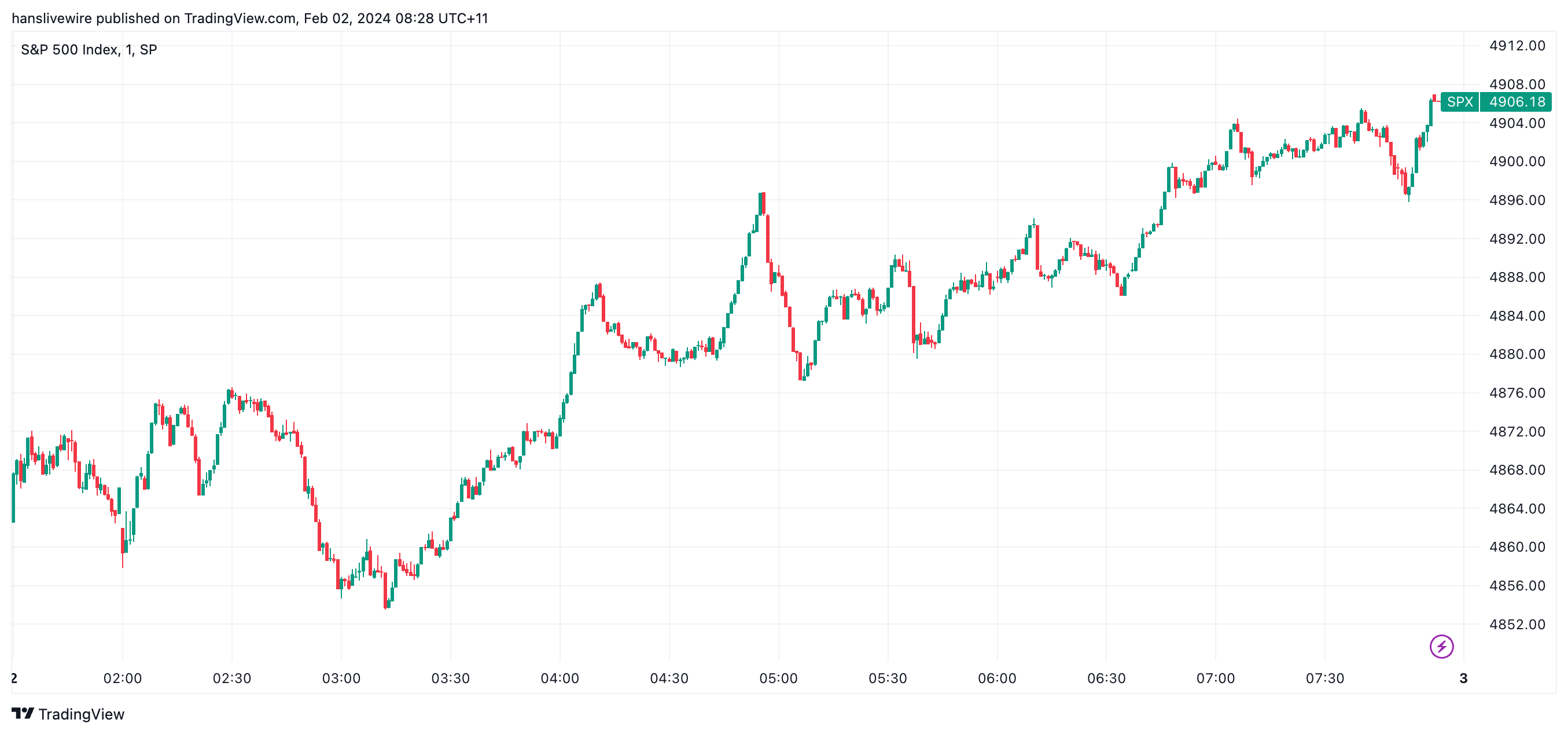Image resolution: width=1568 pixels, height=734 pixels.
Task: Select the 4852.00 price scale label
Action: tap(1517, 625)
